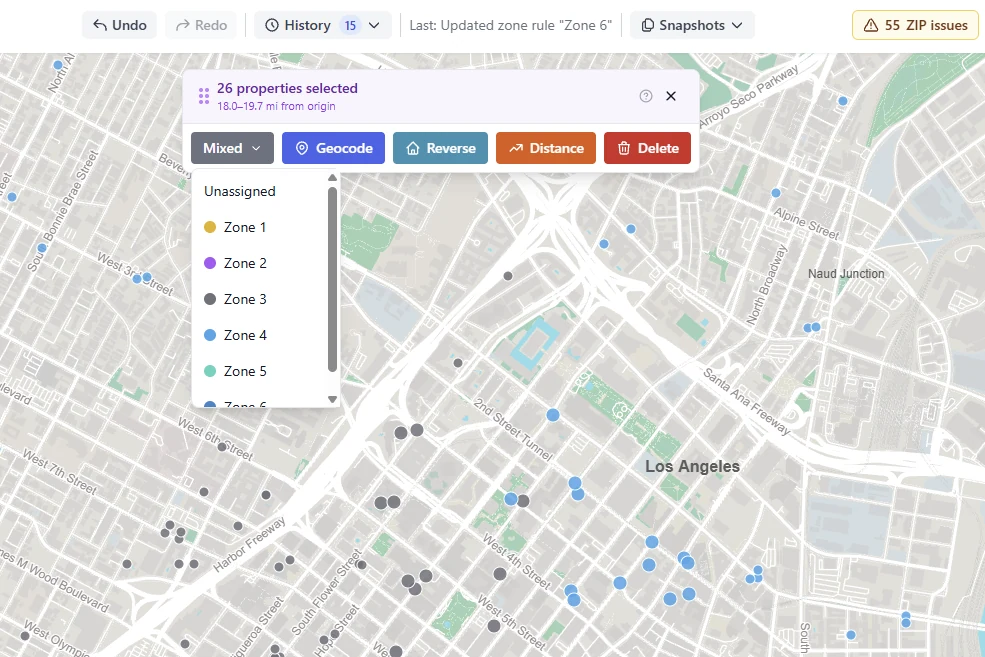985x657 pixels.
Task: Click the Snapshots copy icon
Action: (648, 25)
